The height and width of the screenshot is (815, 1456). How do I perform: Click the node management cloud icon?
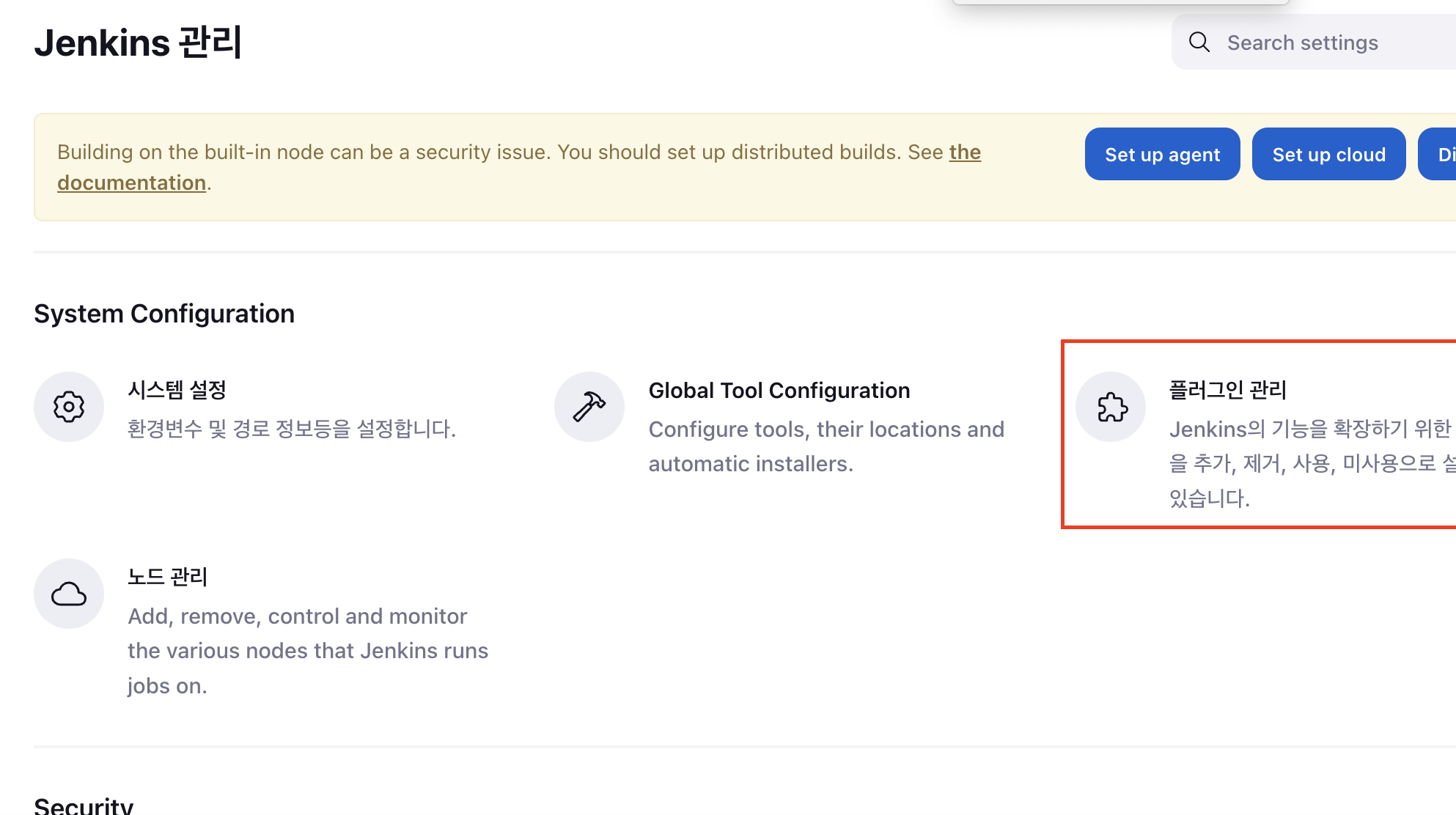[69, 594]
